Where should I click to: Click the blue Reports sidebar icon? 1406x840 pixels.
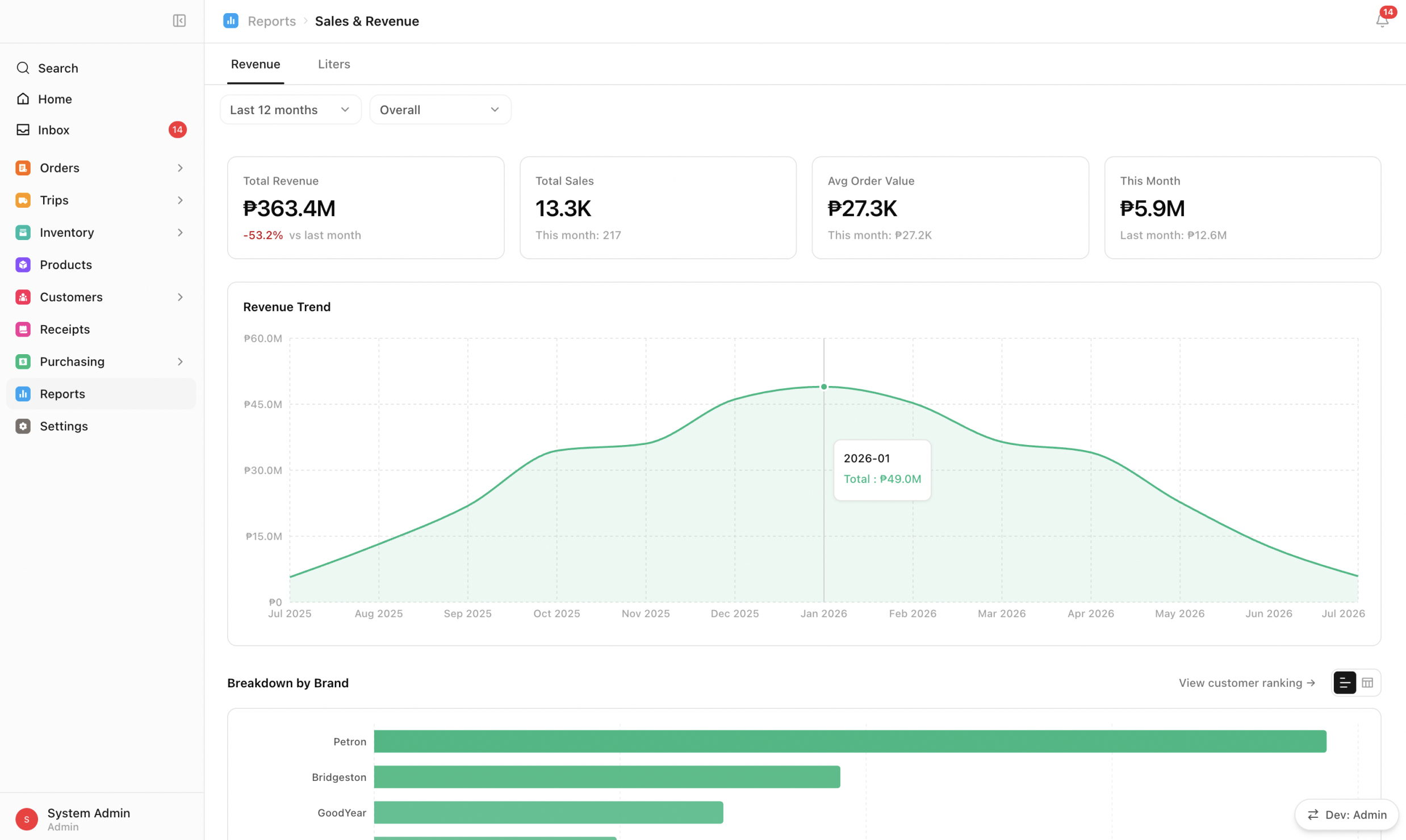[x=23, y=394]
